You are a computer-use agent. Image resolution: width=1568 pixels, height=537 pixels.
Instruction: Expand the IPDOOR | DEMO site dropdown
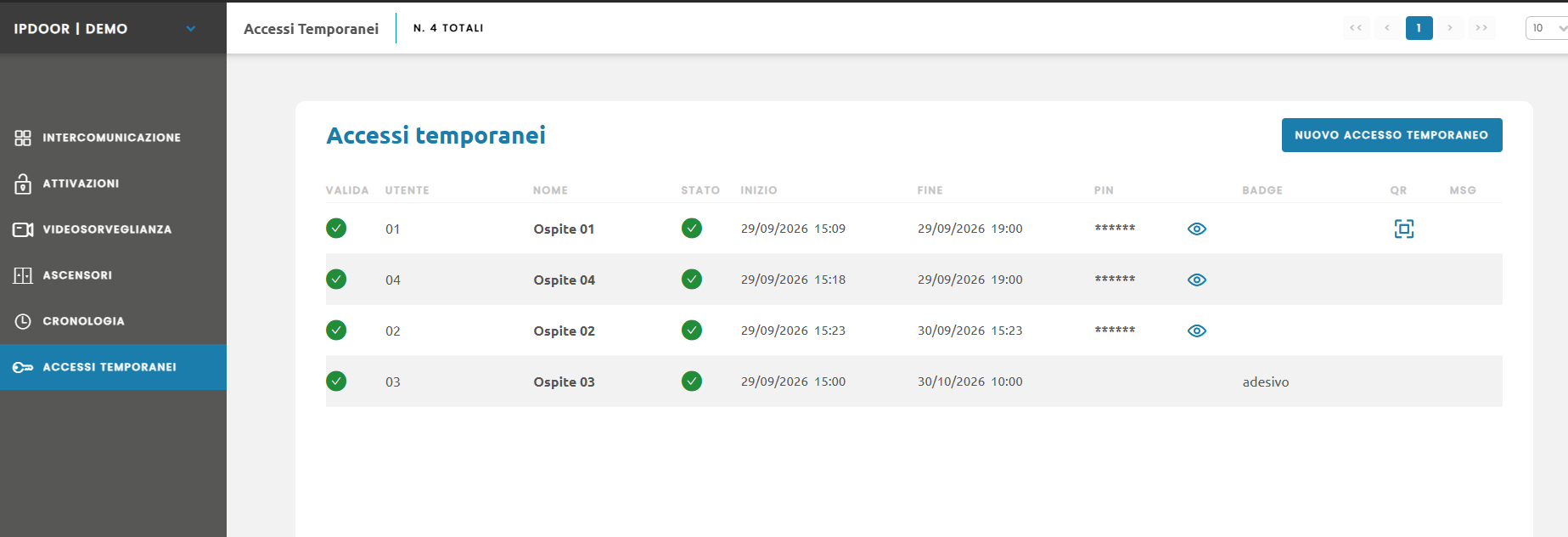coord(191,29)
